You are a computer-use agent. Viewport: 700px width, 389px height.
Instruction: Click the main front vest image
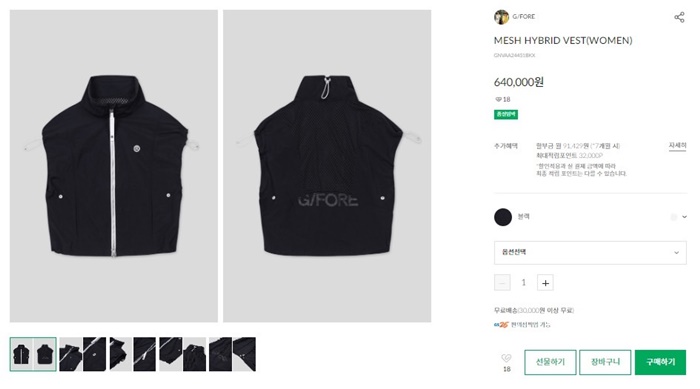click(x=114, y=166)
